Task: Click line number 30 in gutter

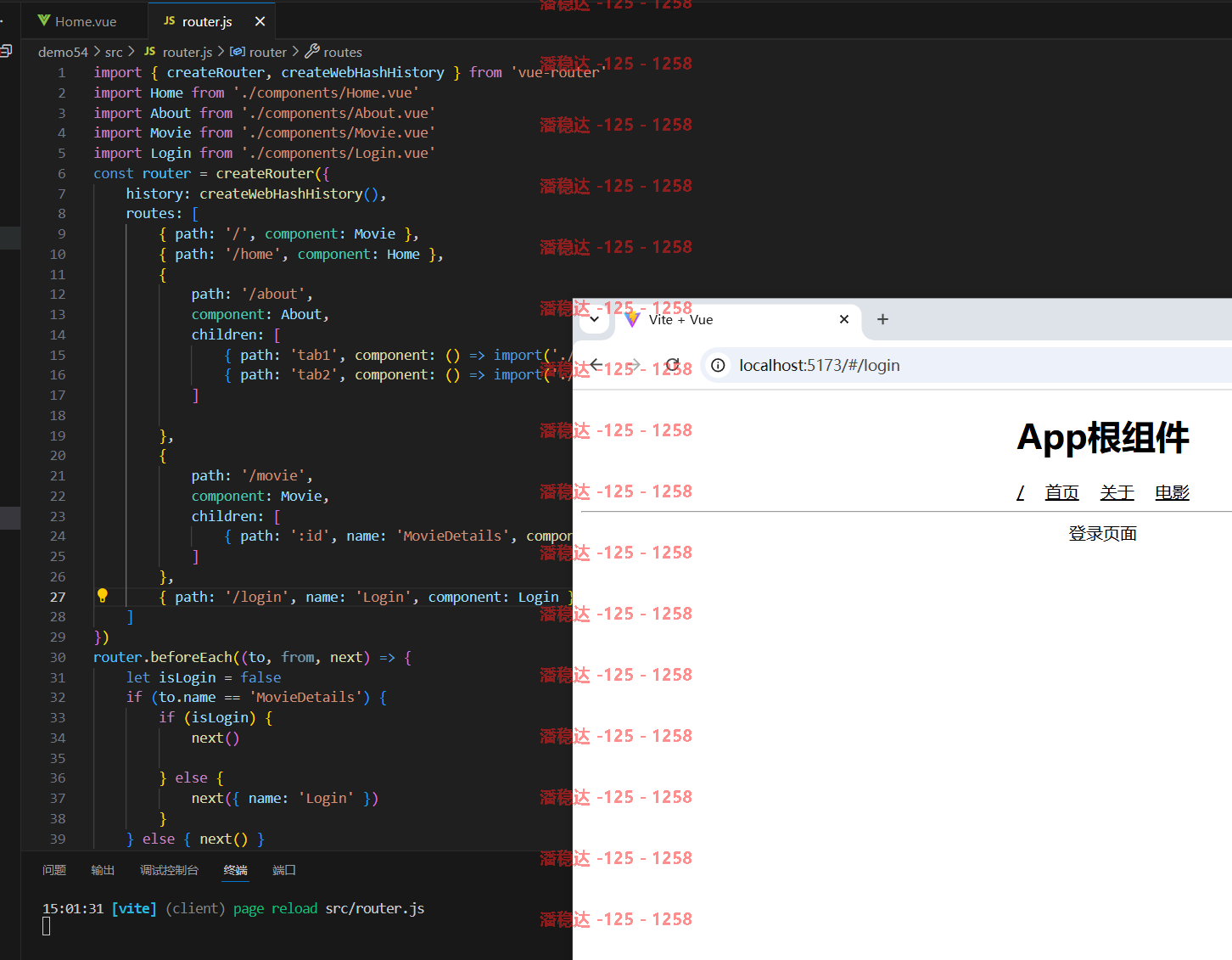Action: click(x=57, y=657)
